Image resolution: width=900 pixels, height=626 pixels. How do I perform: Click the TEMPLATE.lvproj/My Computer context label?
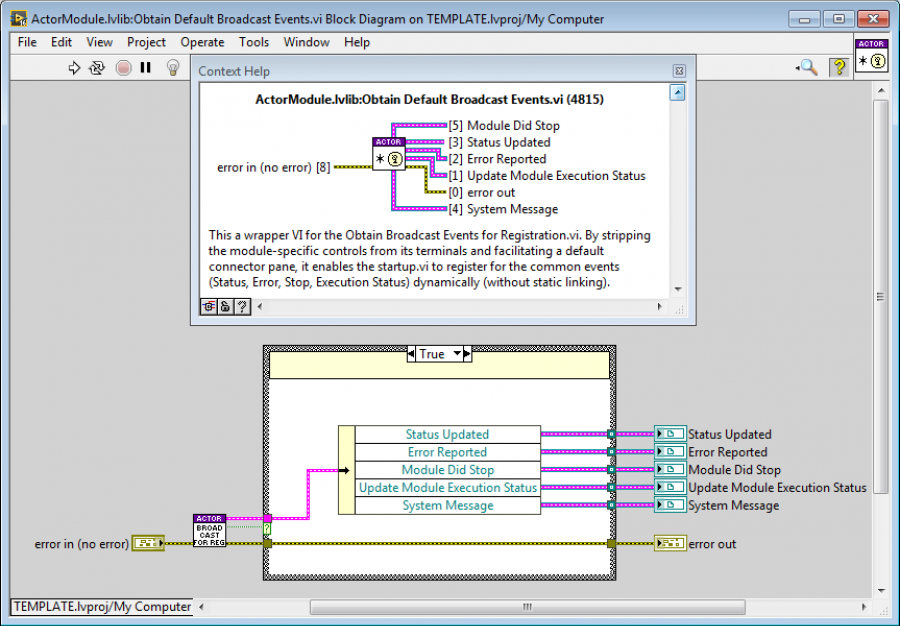tap(102, 606)
